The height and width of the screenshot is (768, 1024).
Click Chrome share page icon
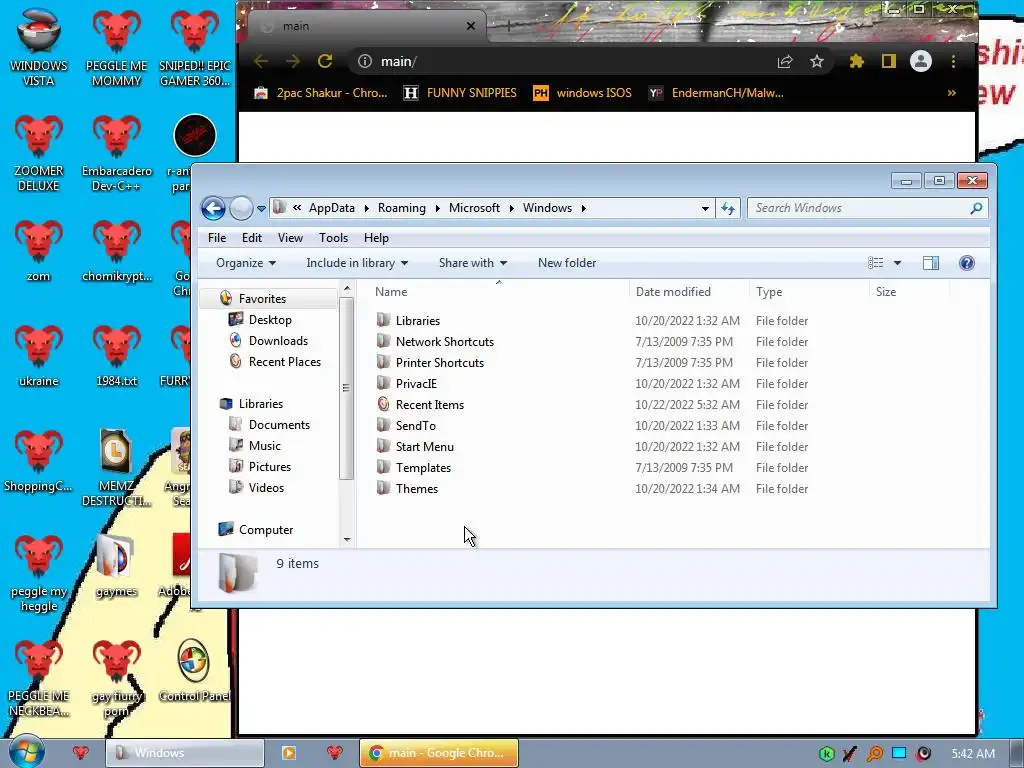(x=785, y=61)
